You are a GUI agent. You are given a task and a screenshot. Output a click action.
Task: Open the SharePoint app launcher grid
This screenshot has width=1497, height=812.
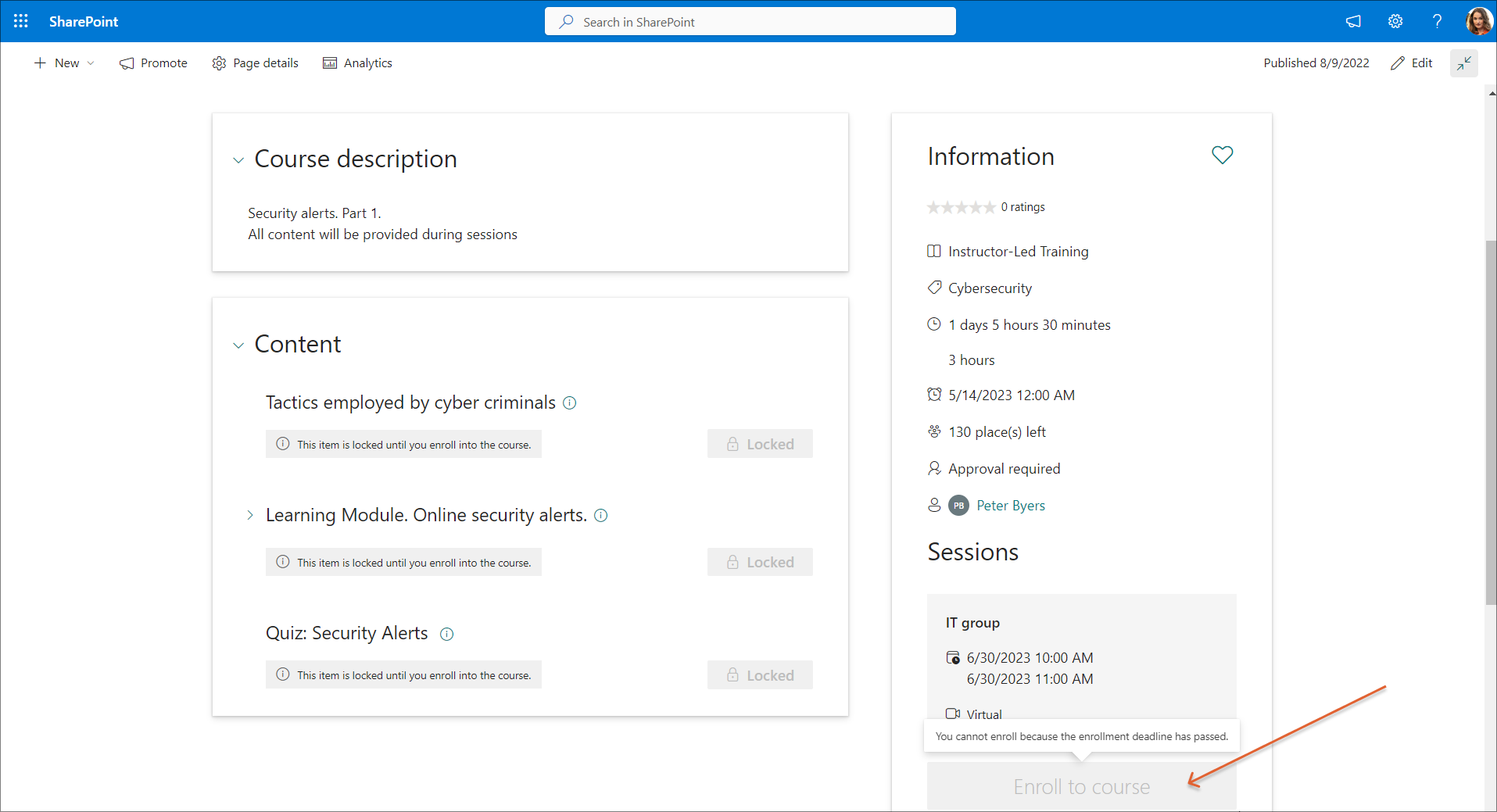(21, 21)
